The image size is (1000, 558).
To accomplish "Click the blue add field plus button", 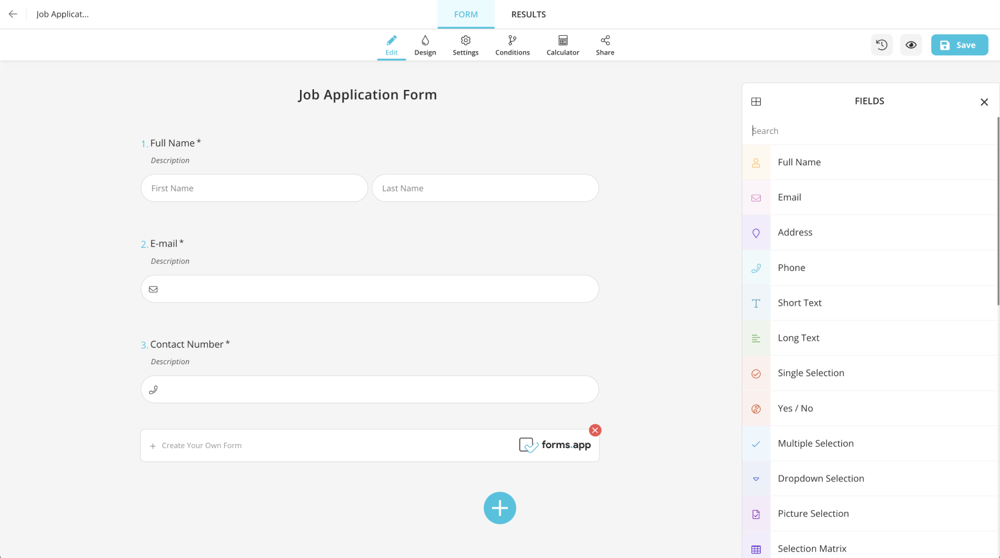I will click(x=500, y=508).
